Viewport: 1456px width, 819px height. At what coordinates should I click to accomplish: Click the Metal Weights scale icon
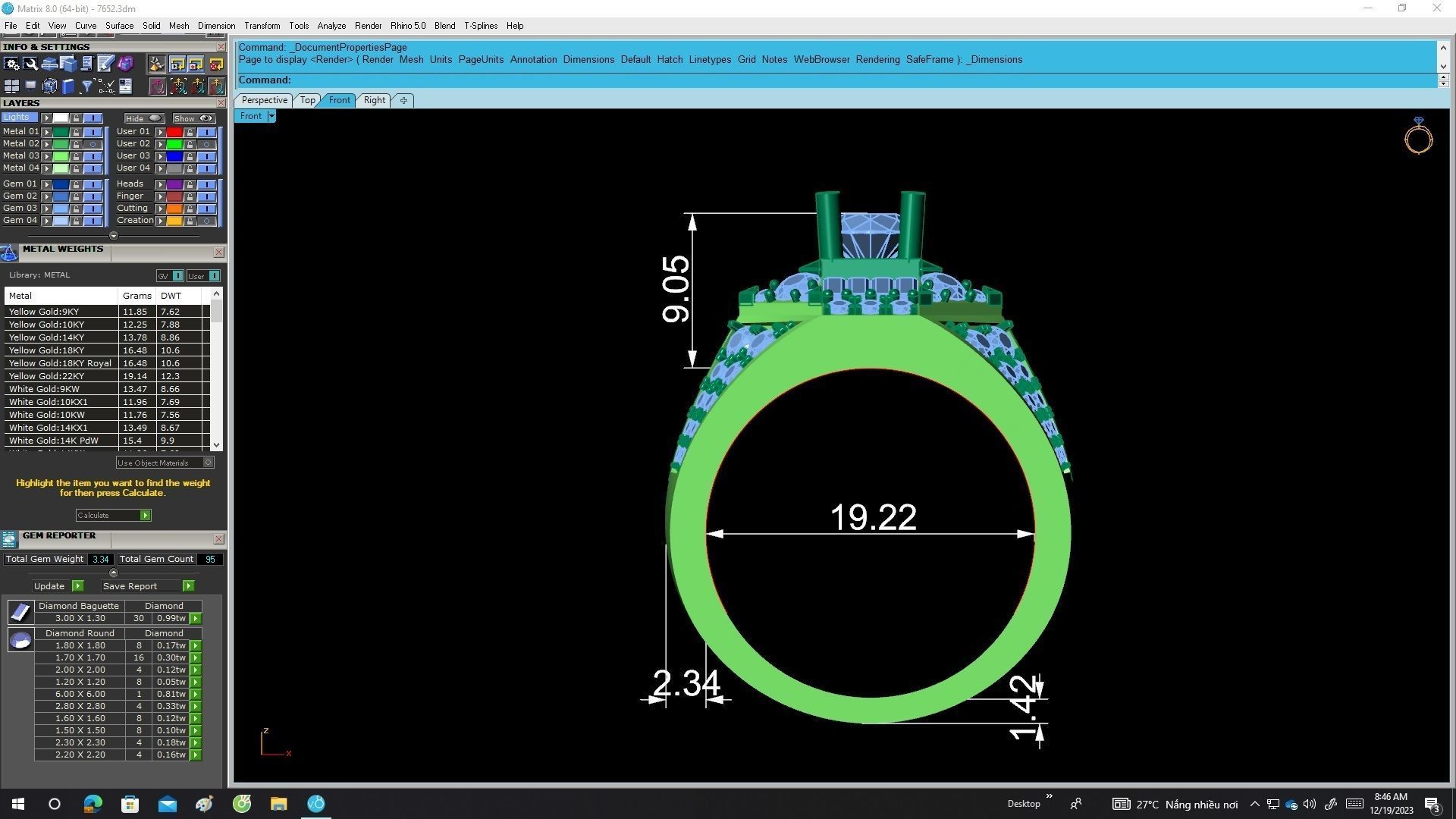pos(9,253)
